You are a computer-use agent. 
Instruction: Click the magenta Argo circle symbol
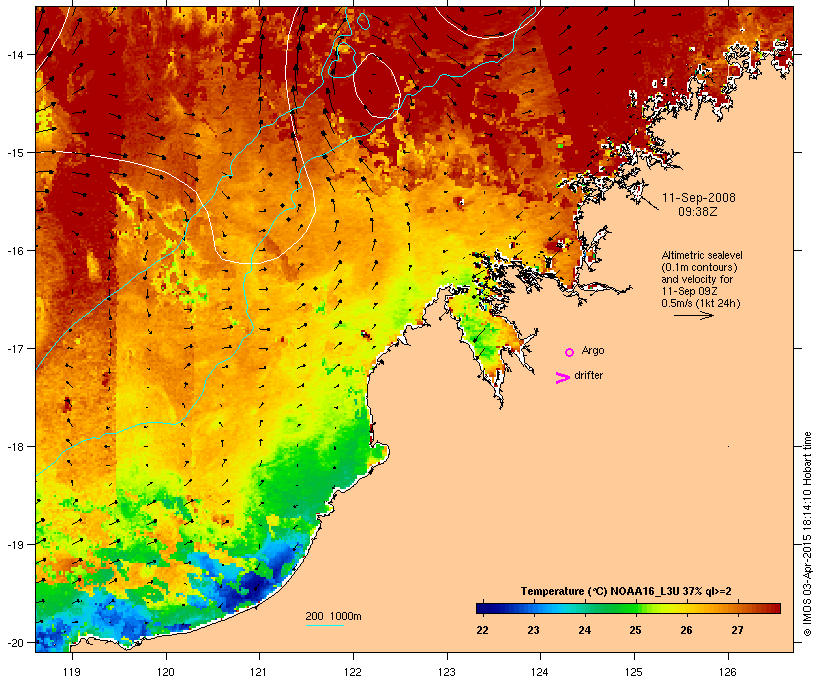(x=570, y=353)
